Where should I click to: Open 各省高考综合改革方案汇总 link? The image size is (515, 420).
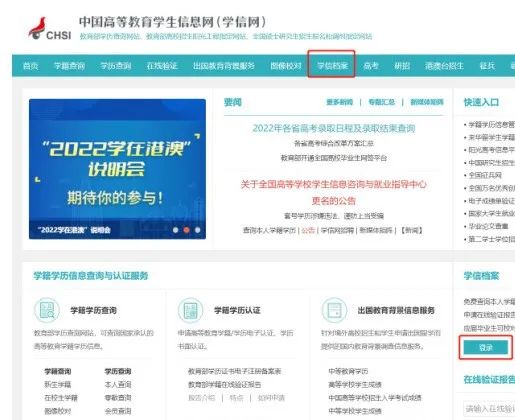[x=334, y=144]
